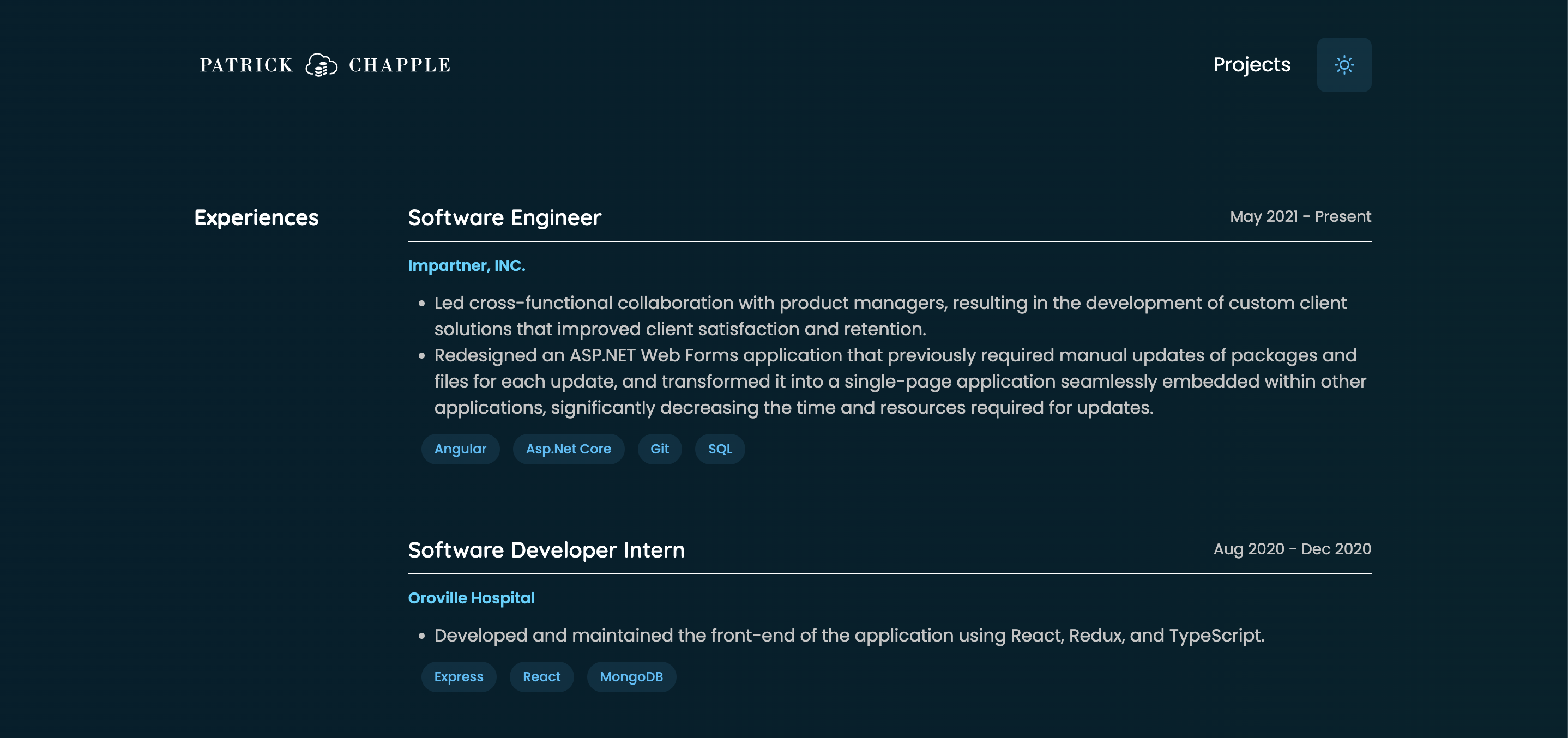Click the May 2021 - Present date
The height and width of the screenshot is (738, 1568).
[x=1300, y=216]
